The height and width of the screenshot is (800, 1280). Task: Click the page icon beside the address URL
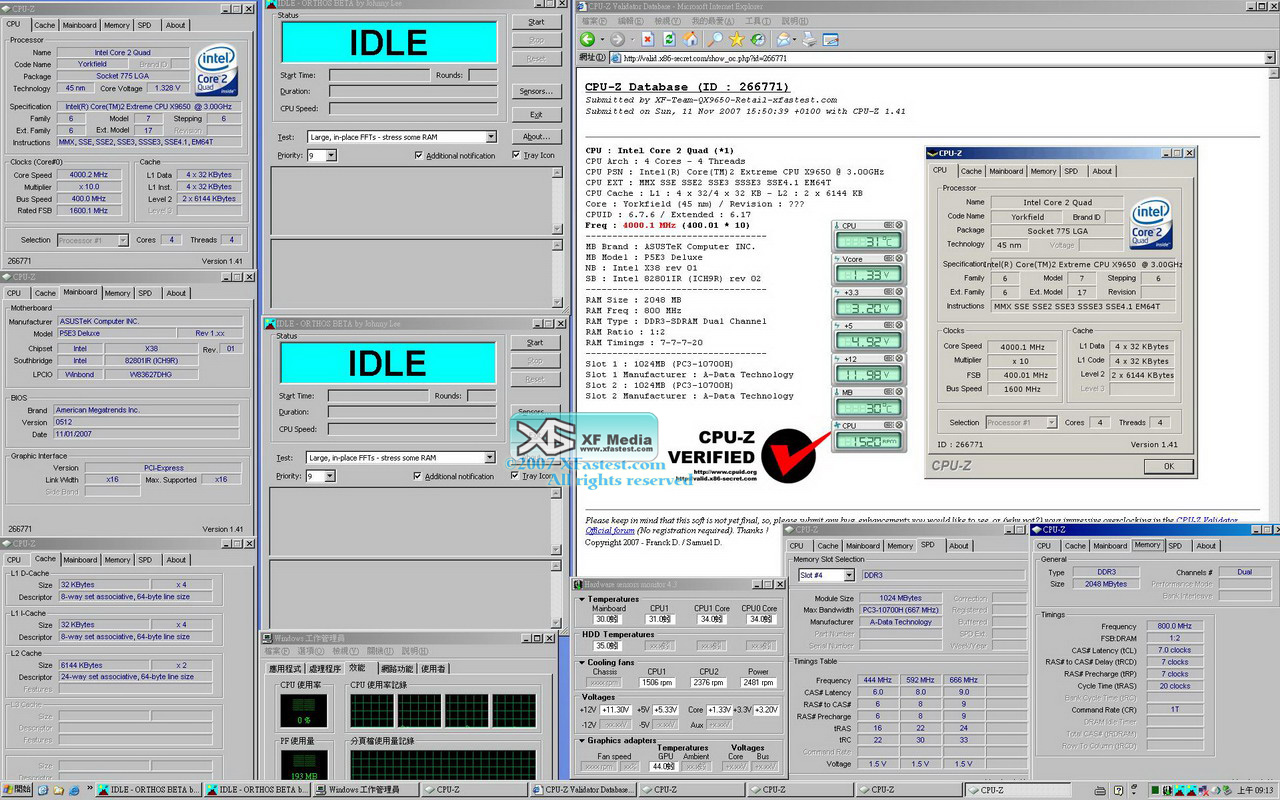(616, 58)
